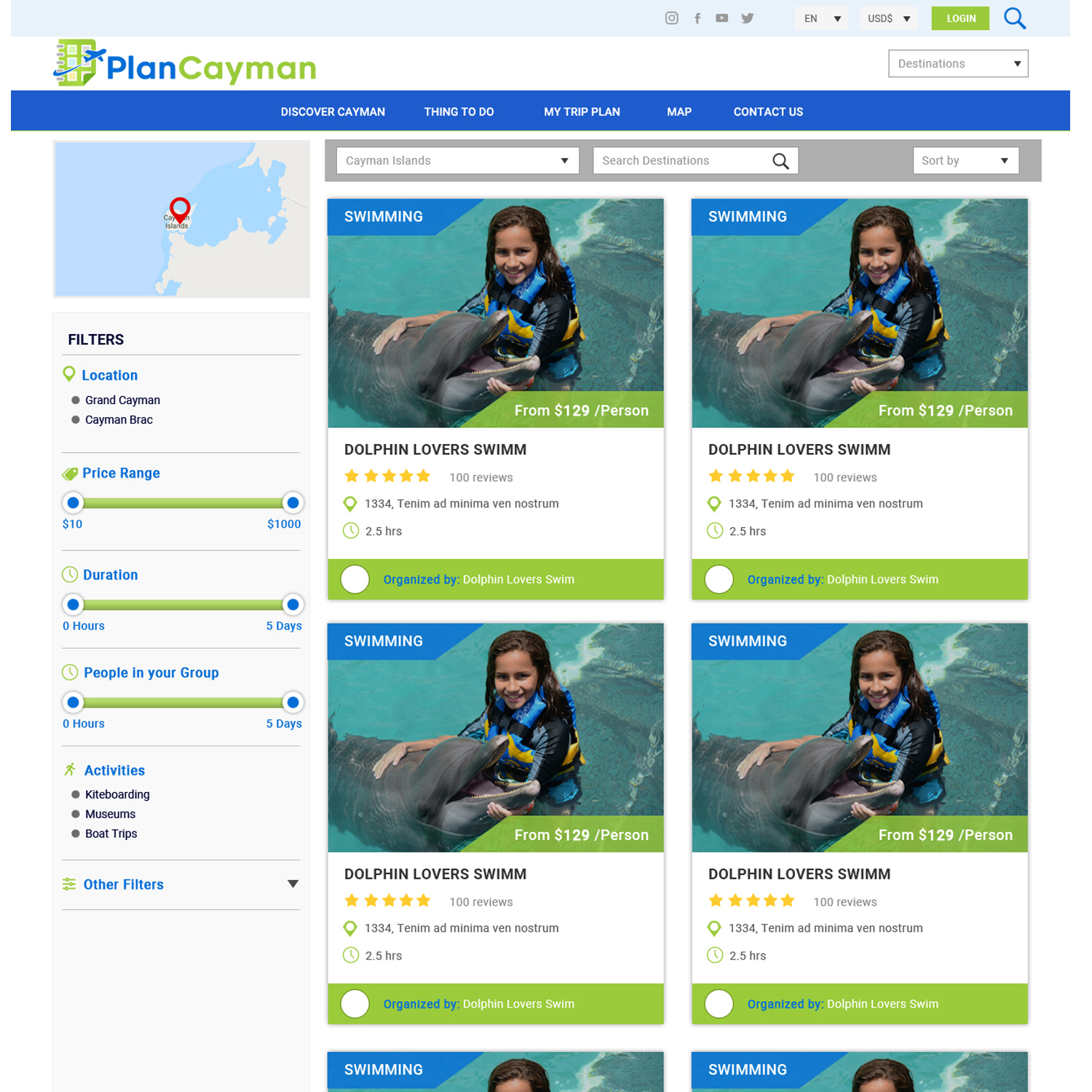Select Boat Trips activity filter

tap(104, 834)
